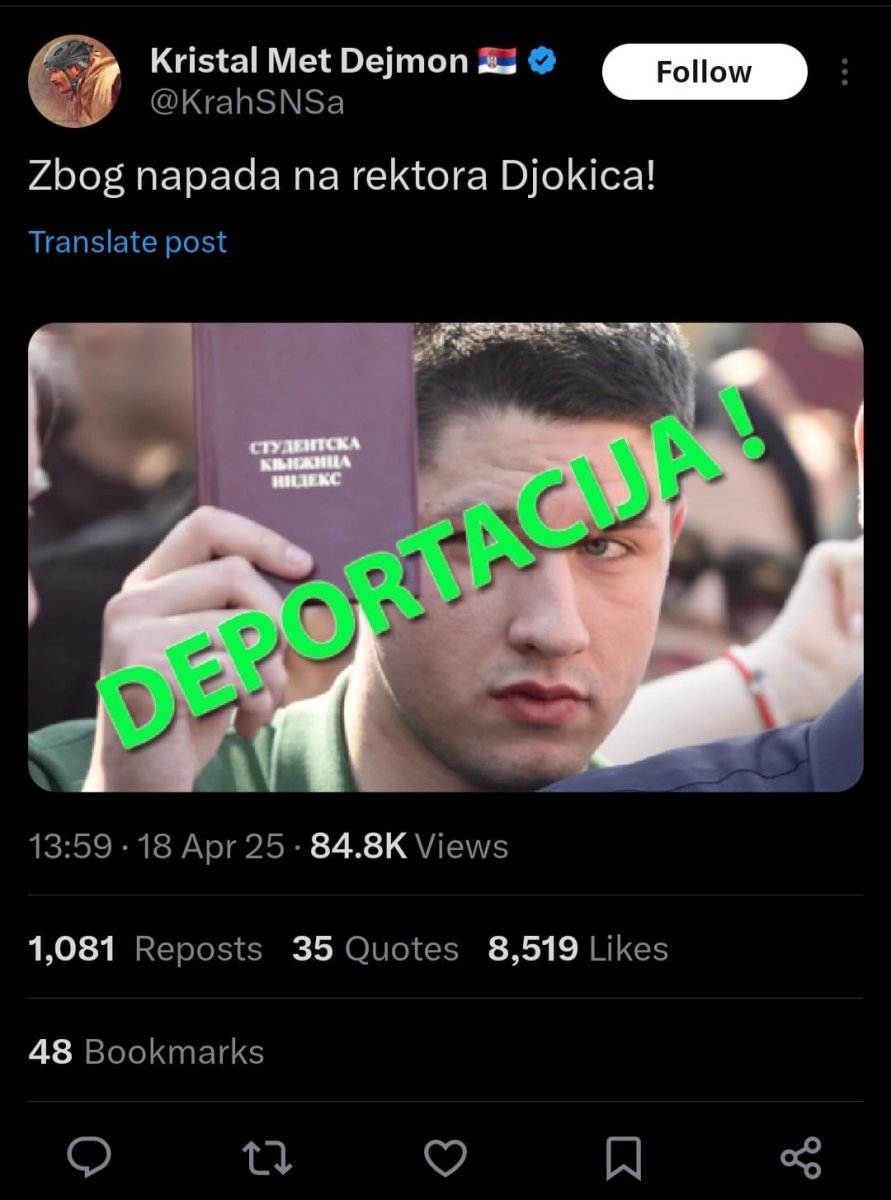This screenshot has height=1200, width=891.
Task: Click Translate post link
Action: click(x=128, y=242)
